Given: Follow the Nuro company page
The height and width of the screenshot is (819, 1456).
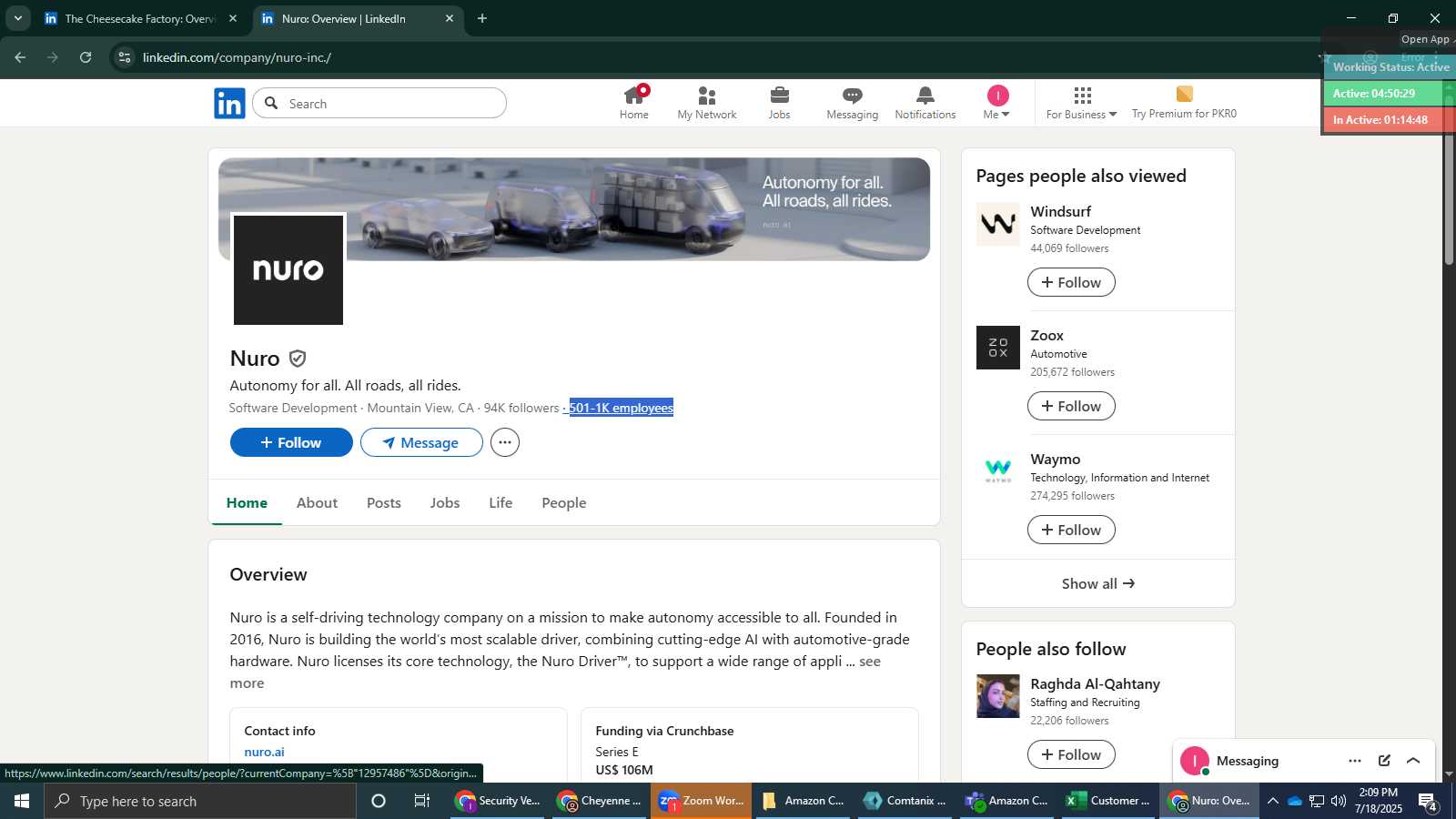Looking at the screenshot, I should tap(291, 442).
